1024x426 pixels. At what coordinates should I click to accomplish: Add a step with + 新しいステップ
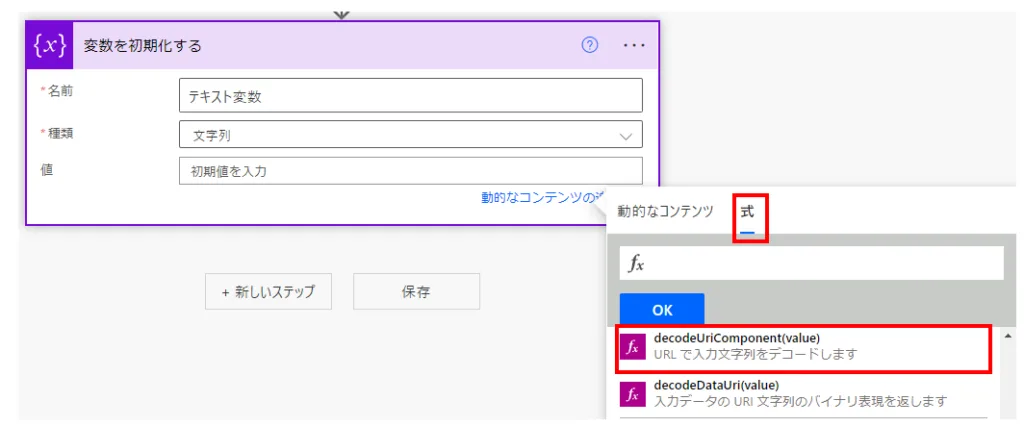[x=268, y=292]
